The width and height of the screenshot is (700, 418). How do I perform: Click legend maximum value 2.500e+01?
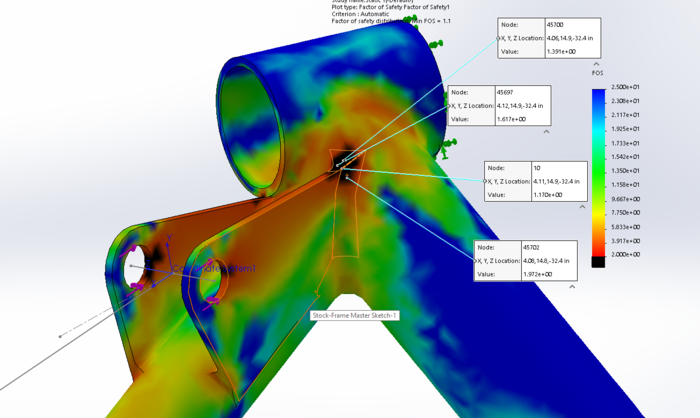click(x=625, y=87)
